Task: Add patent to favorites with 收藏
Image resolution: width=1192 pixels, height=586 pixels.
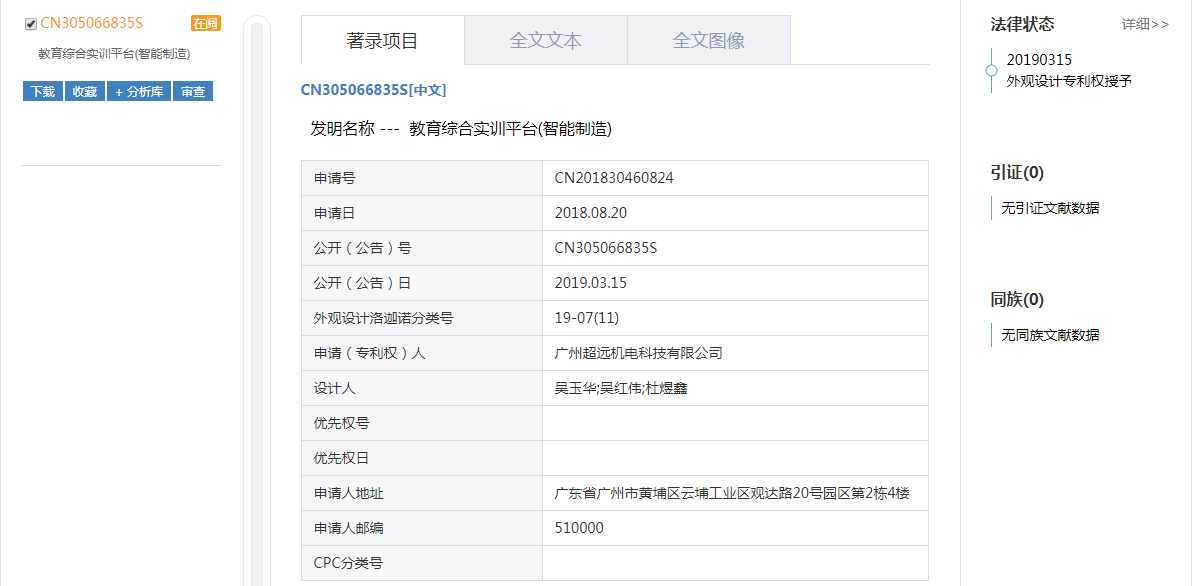Action: (85, 92)
